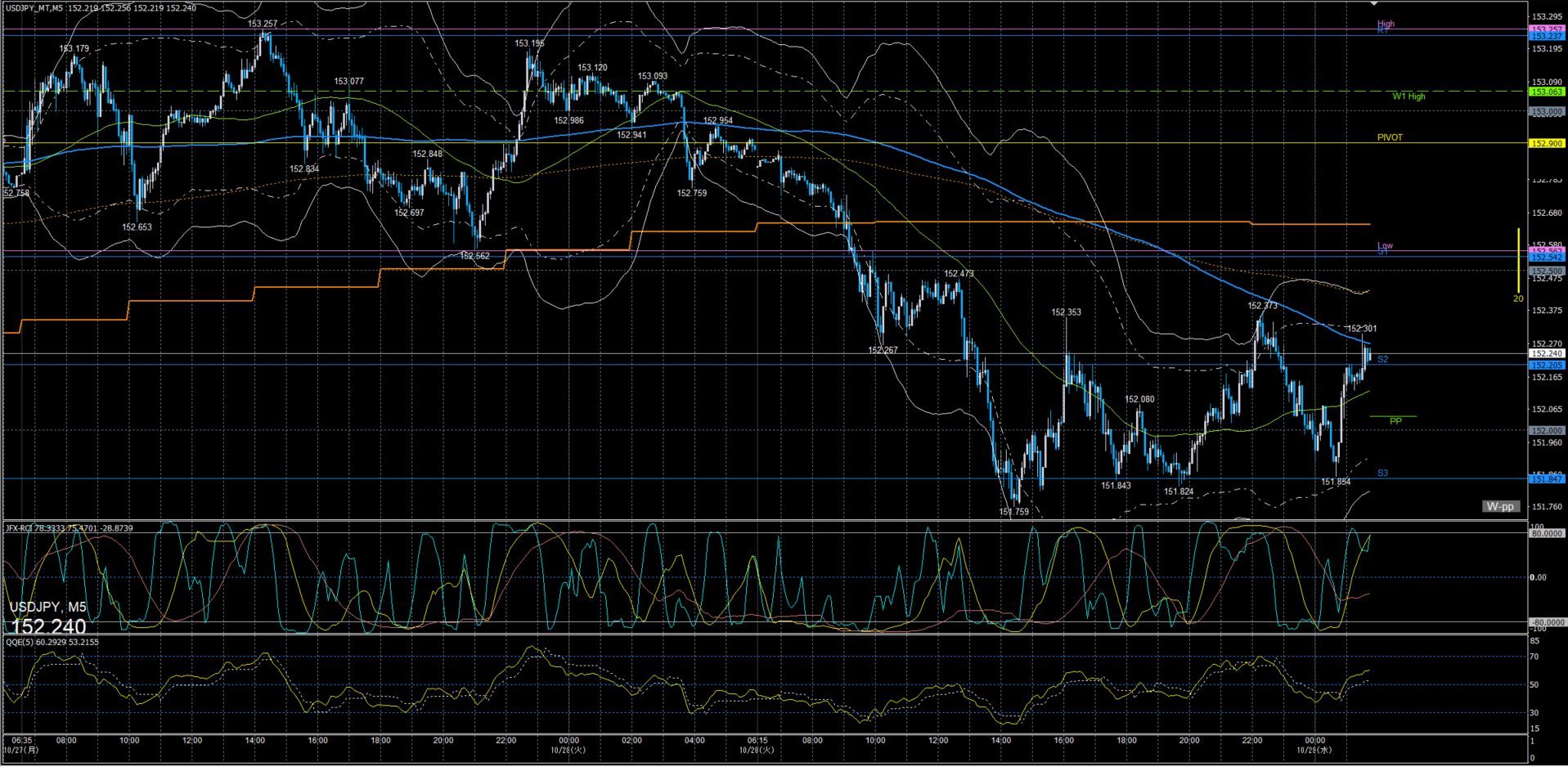The height and width of the screenshot is (767, 1568).
Task: Select the green W1 High label
Action: point(1408,96)
